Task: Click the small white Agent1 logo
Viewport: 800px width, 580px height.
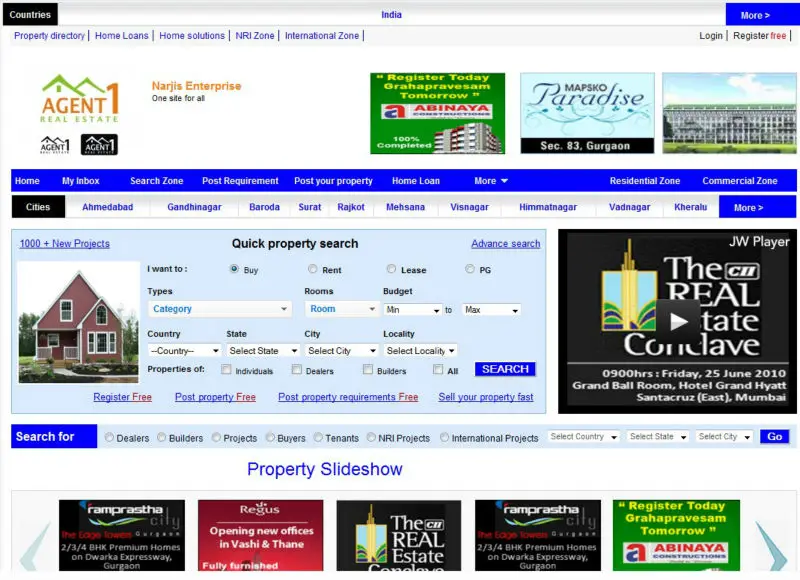Action: coord(55,145)
